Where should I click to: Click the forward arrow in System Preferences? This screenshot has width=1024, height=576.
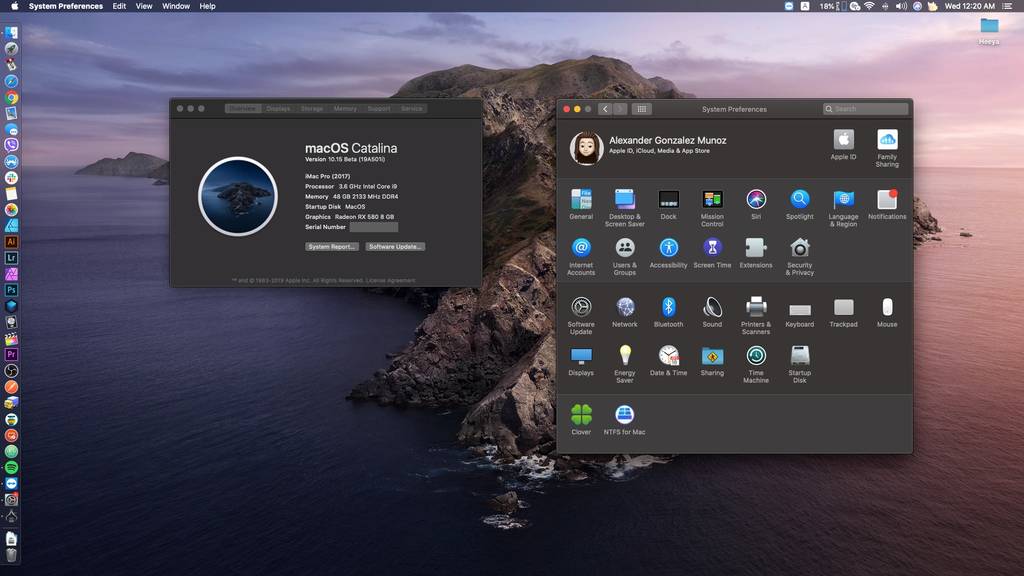point(620,109)
